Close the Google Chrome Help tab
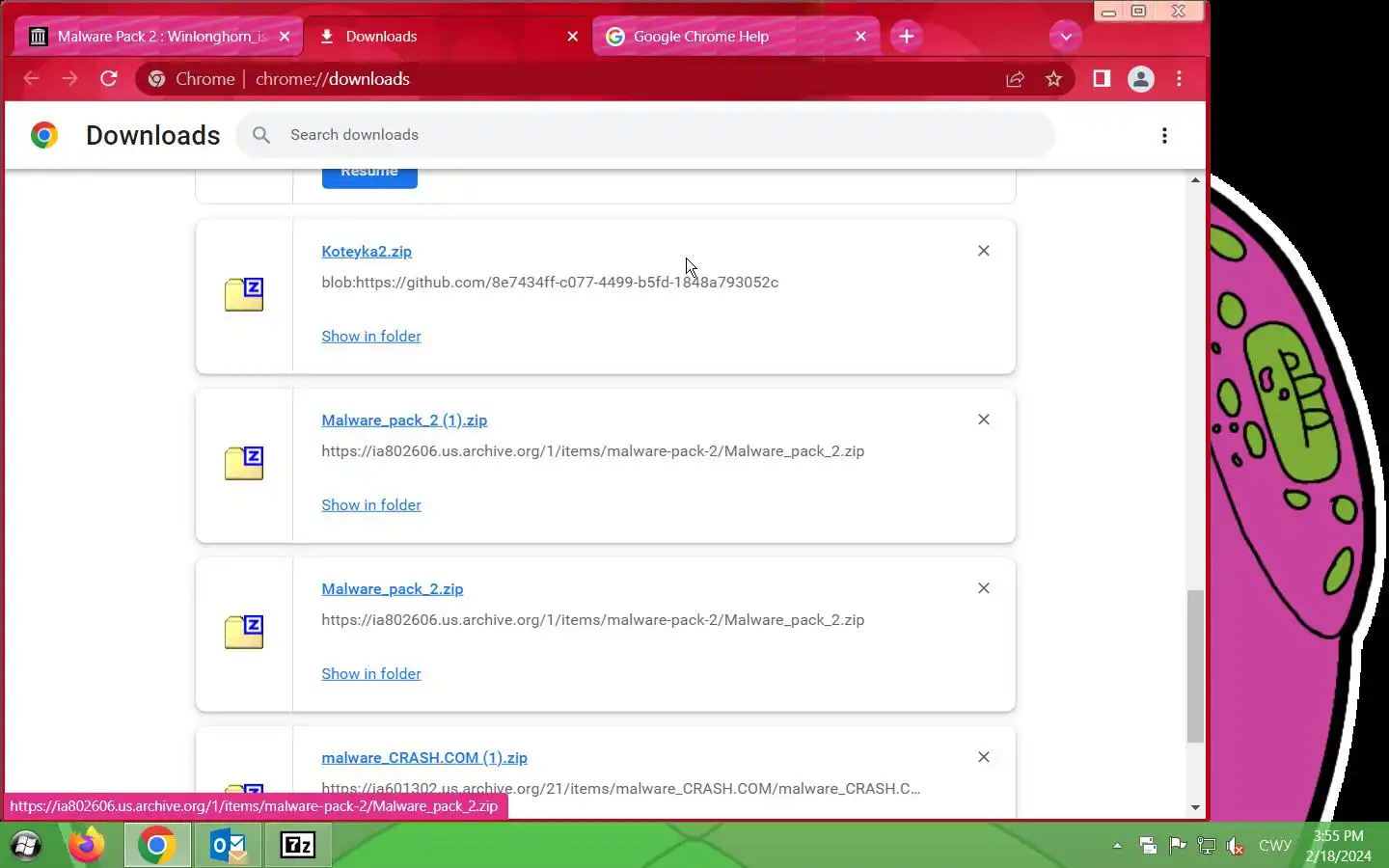The image size is (1389, 868). (861, 37)
